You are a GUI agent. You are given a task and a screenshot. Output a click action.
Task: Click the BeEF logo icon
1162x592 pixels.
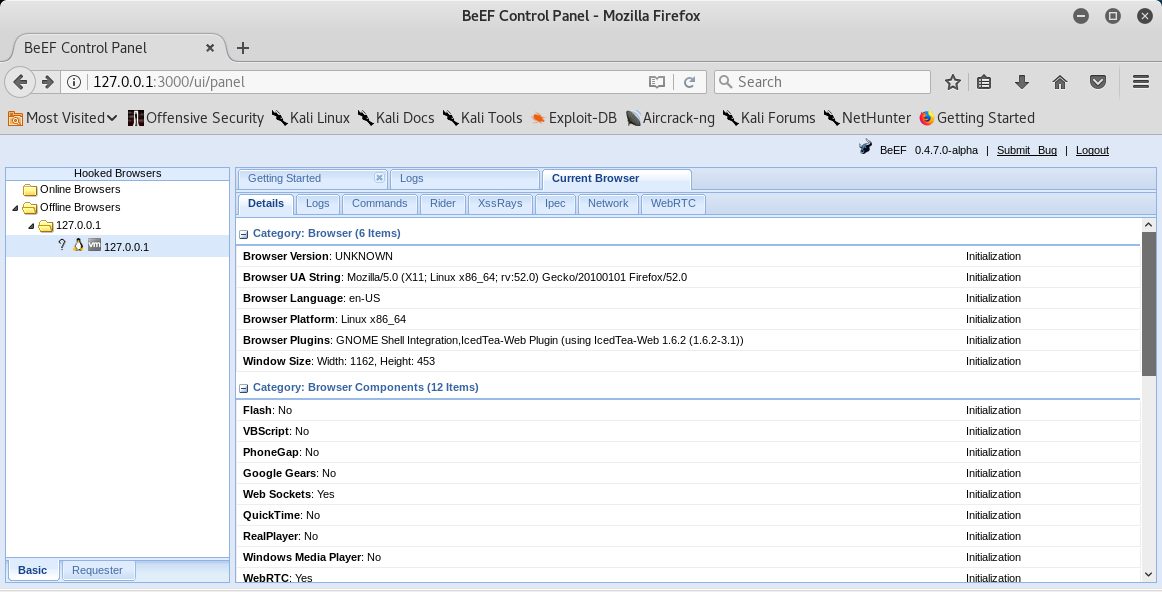[865, 147]
